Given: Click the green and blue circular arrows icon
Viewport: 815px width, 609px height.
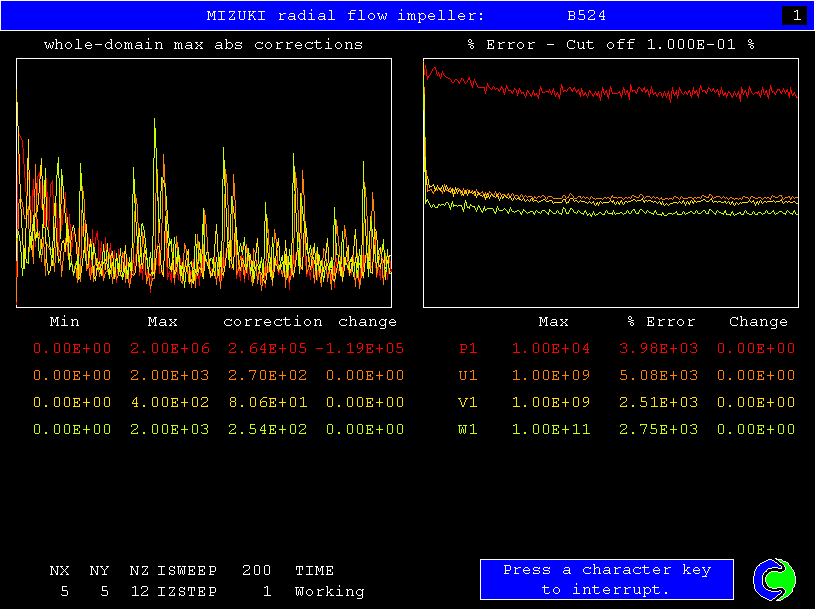Looking at the screenshot, I should pyautogui.click(x=774, y=579).
